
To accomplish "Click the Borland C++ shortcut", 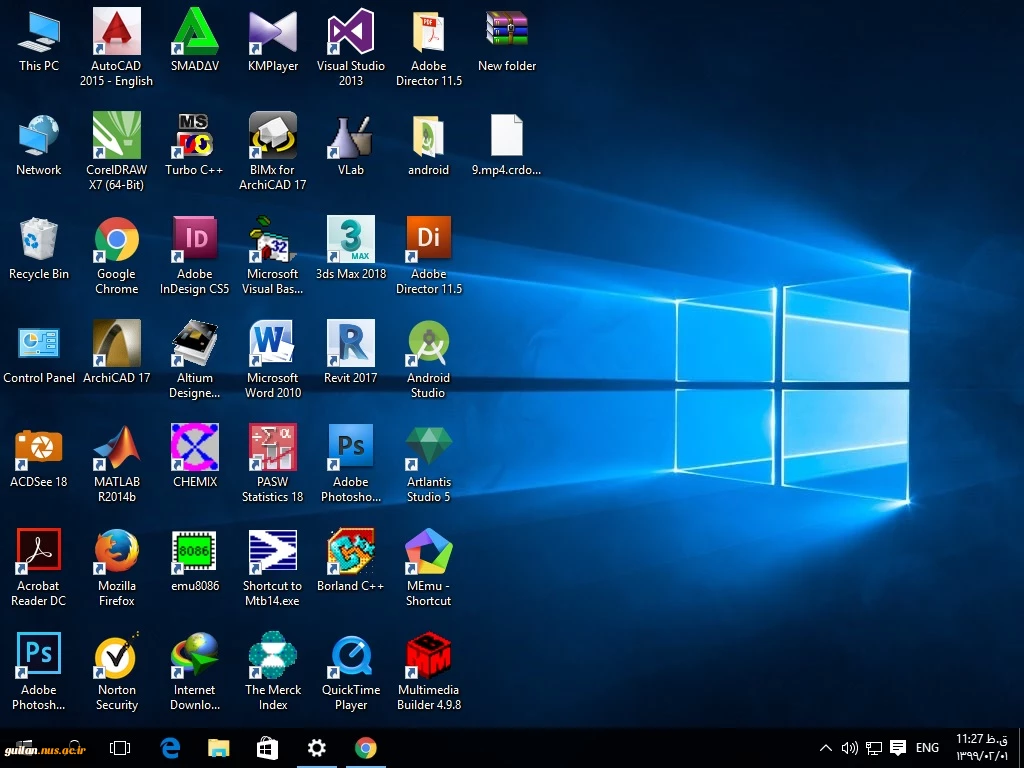I will pyautogui.click(x=351, y=560).
